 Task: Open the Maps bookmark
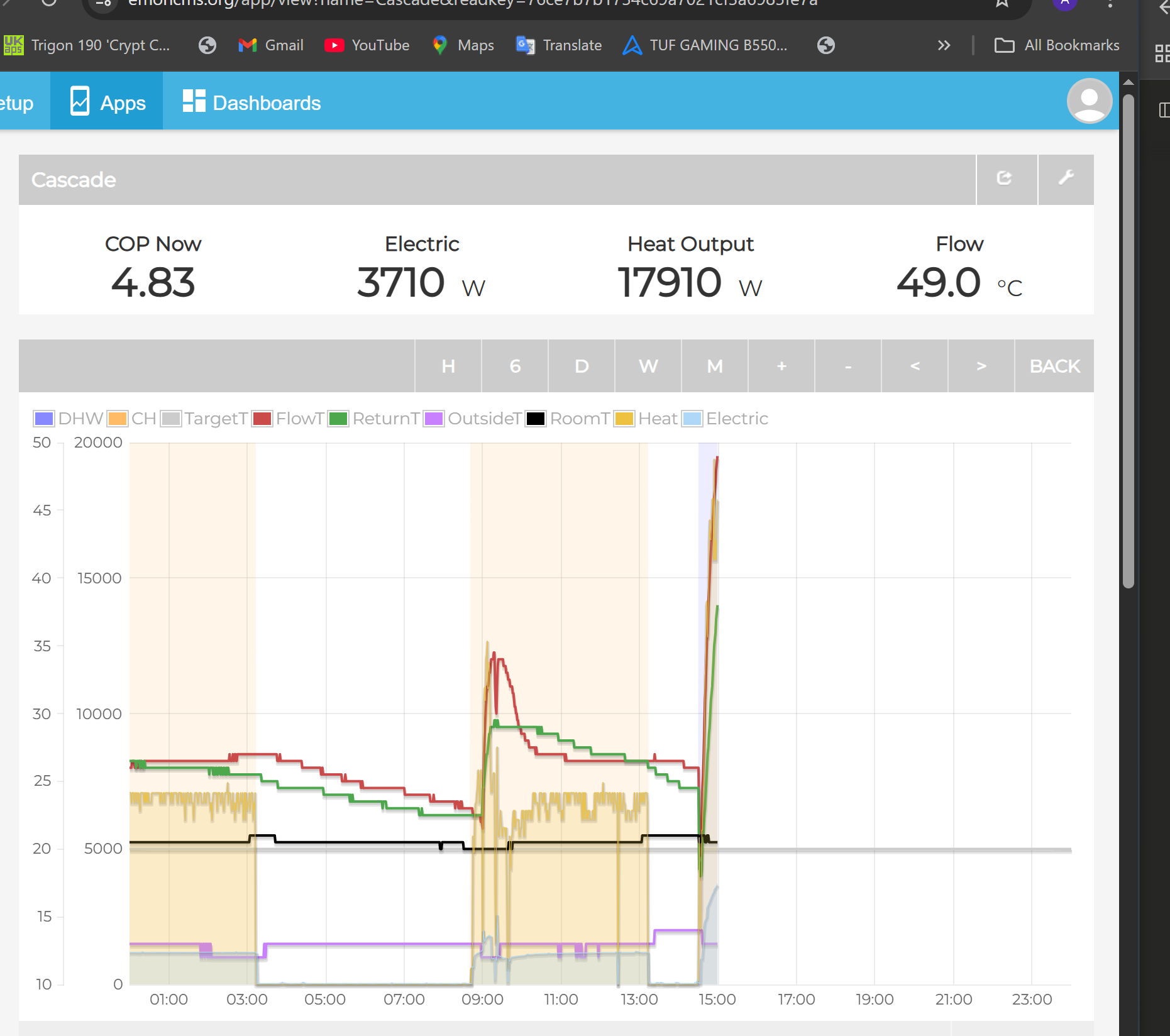click(463, 45)
